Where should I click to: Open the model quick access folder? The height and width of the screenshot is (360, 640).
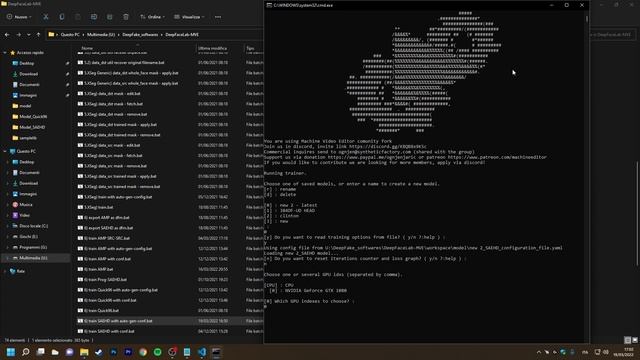(25, 106)
